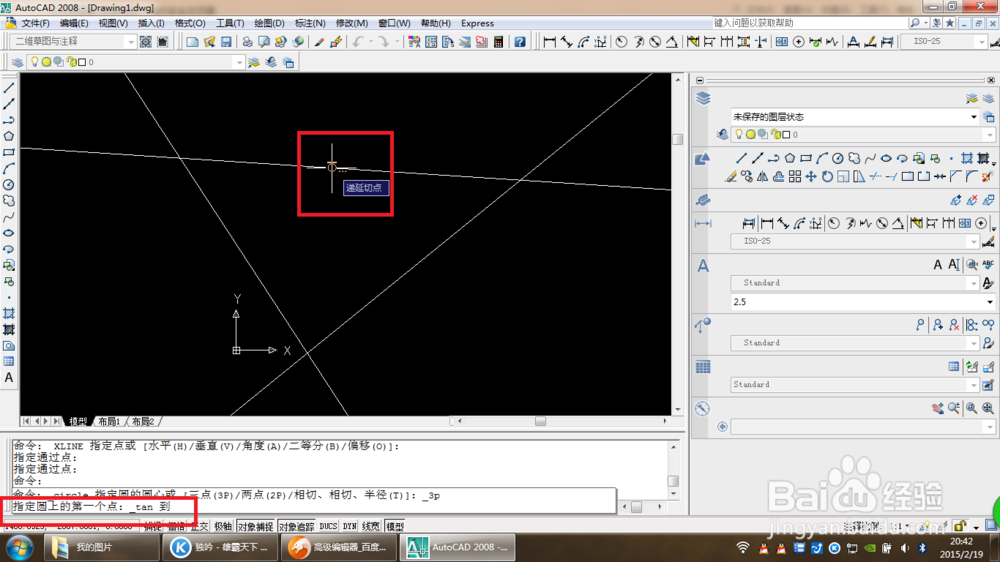Open the 绘图(D) Draw menu
Screen dimensions: 1000x562
tap(269, 23)
